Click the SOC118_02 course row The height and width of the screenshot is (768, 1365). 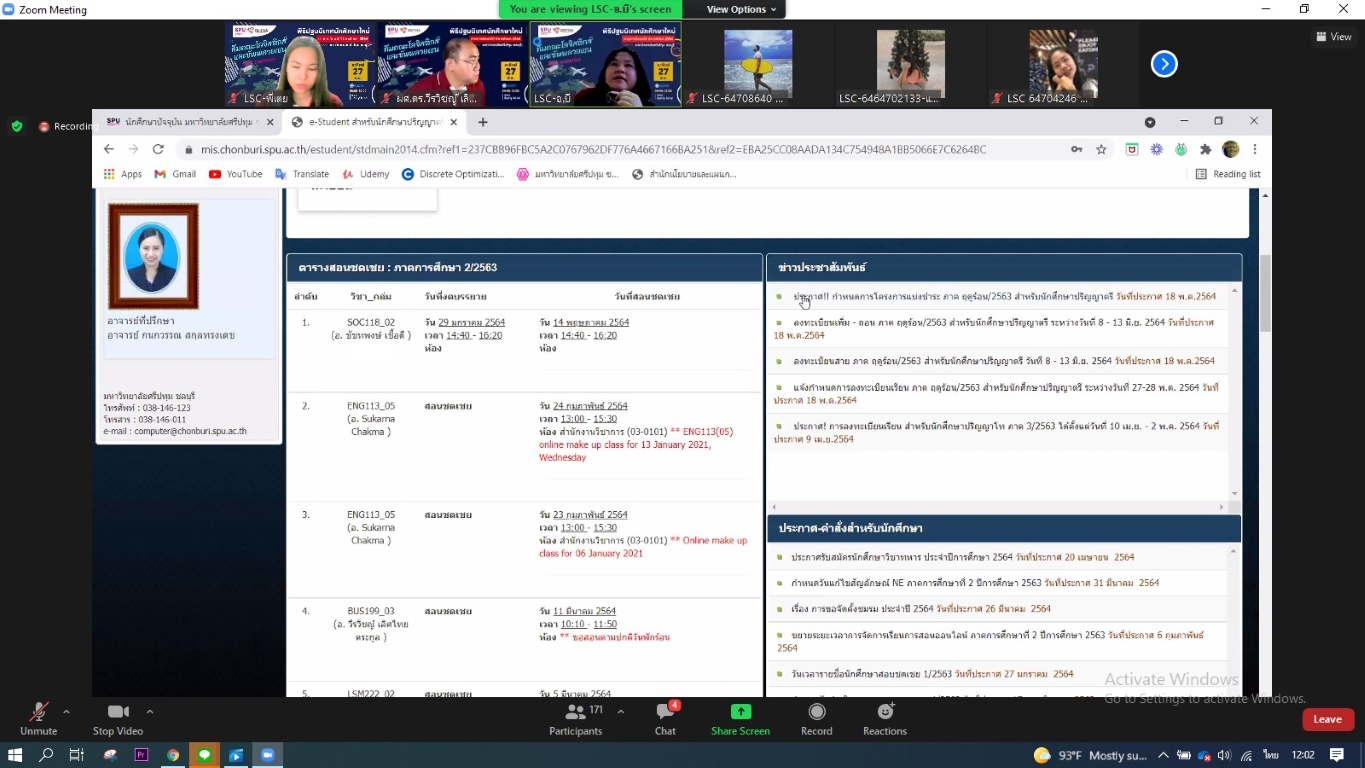[x=524, y=351]
